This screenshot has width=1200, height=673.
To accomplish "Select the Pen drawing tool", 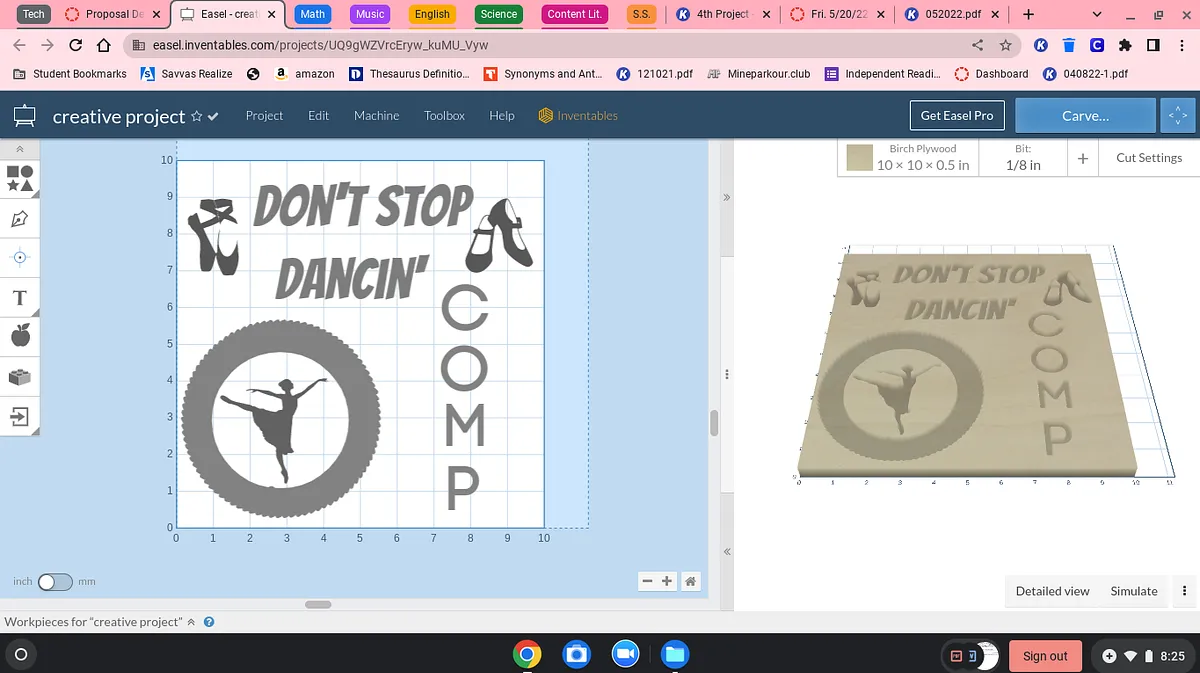I will 20,218.
